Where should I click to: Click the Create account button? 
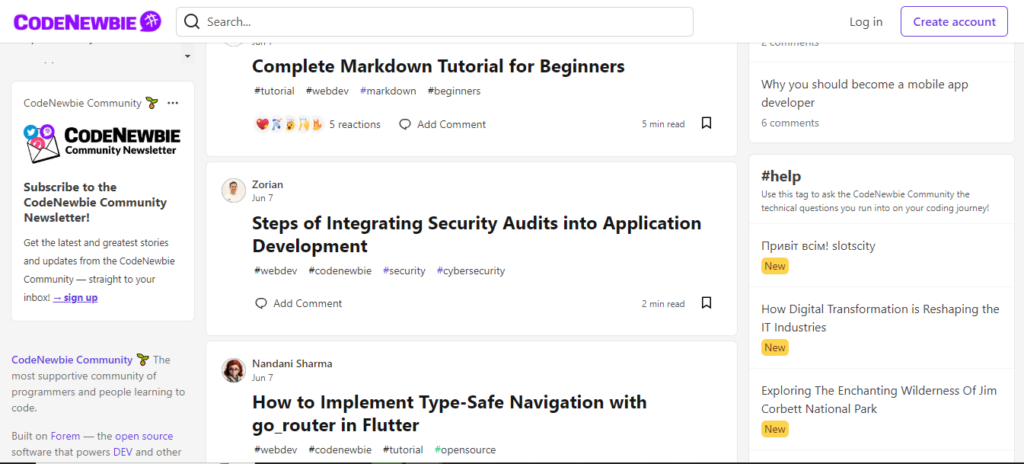tap(954, 22)
